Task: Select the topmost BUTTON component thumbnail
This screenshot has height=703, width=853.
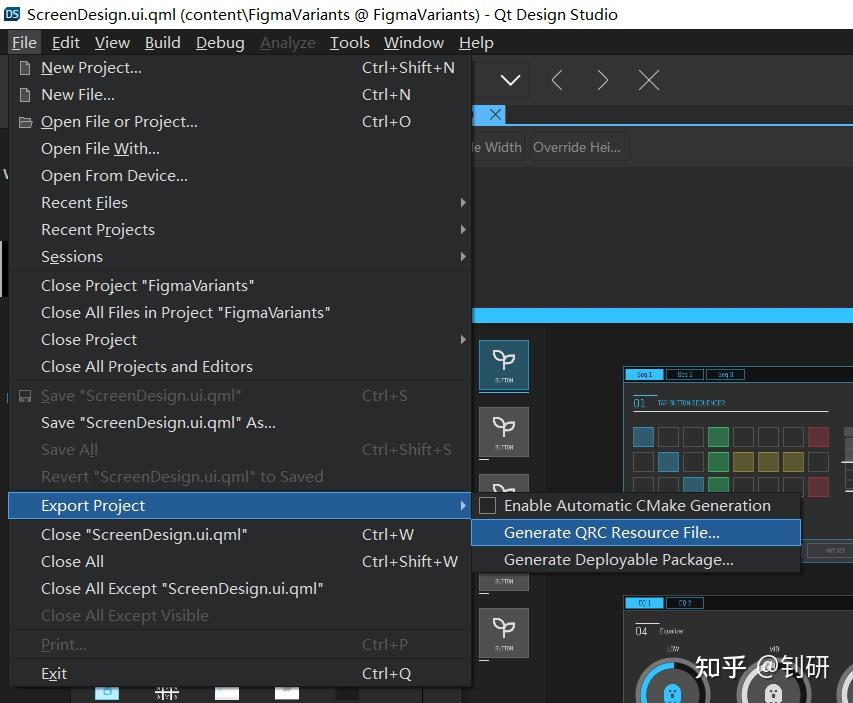Action: click(x=503, y=365)
